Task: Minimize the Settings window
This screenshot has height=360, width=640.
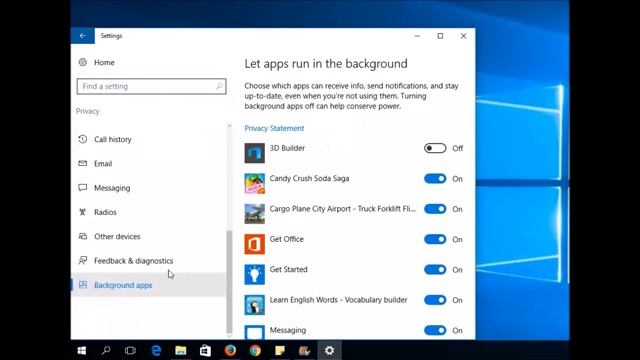Action: [x=417, y=36]
